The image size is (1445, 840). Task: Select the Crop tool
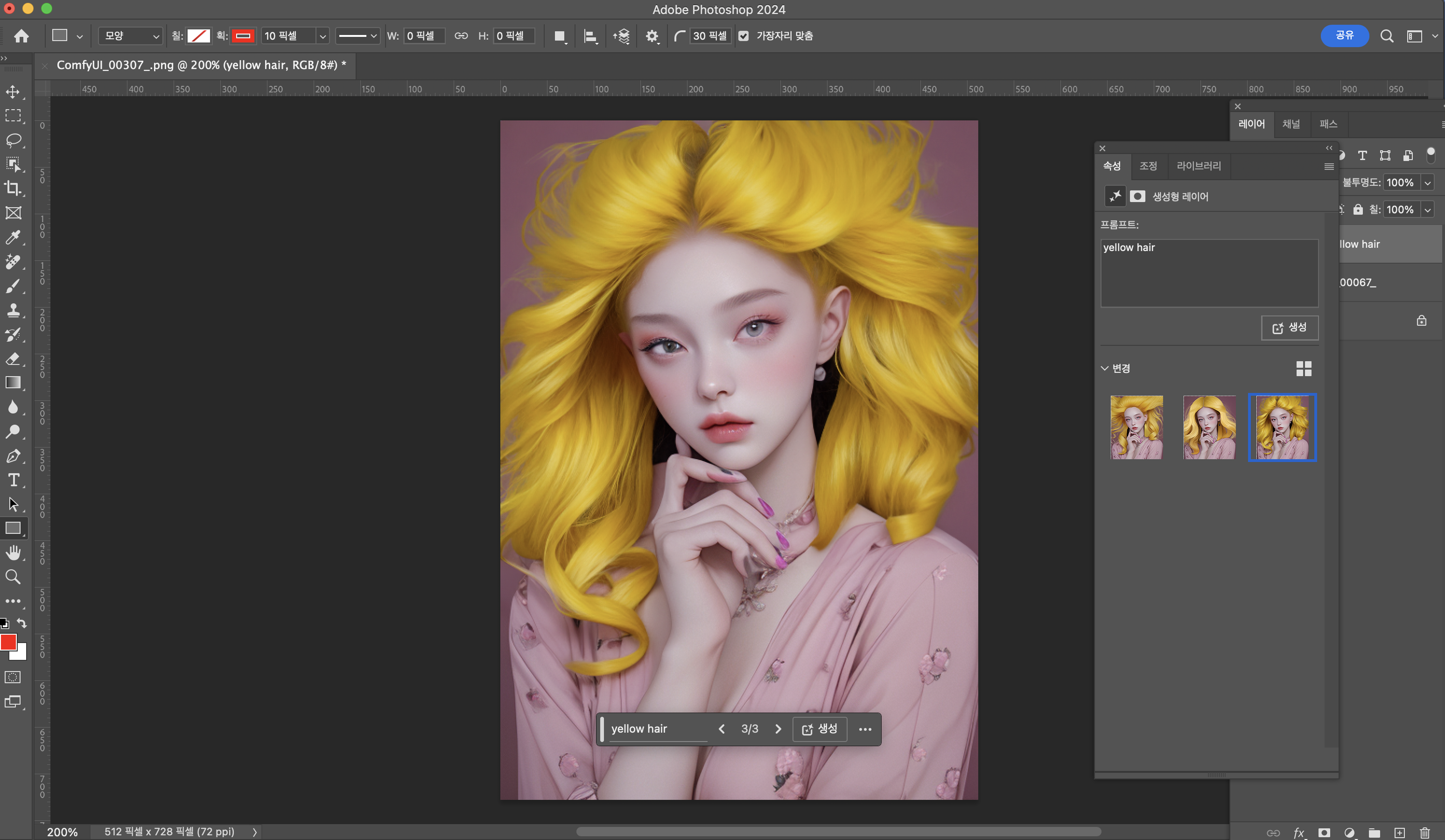pos(13,188)
